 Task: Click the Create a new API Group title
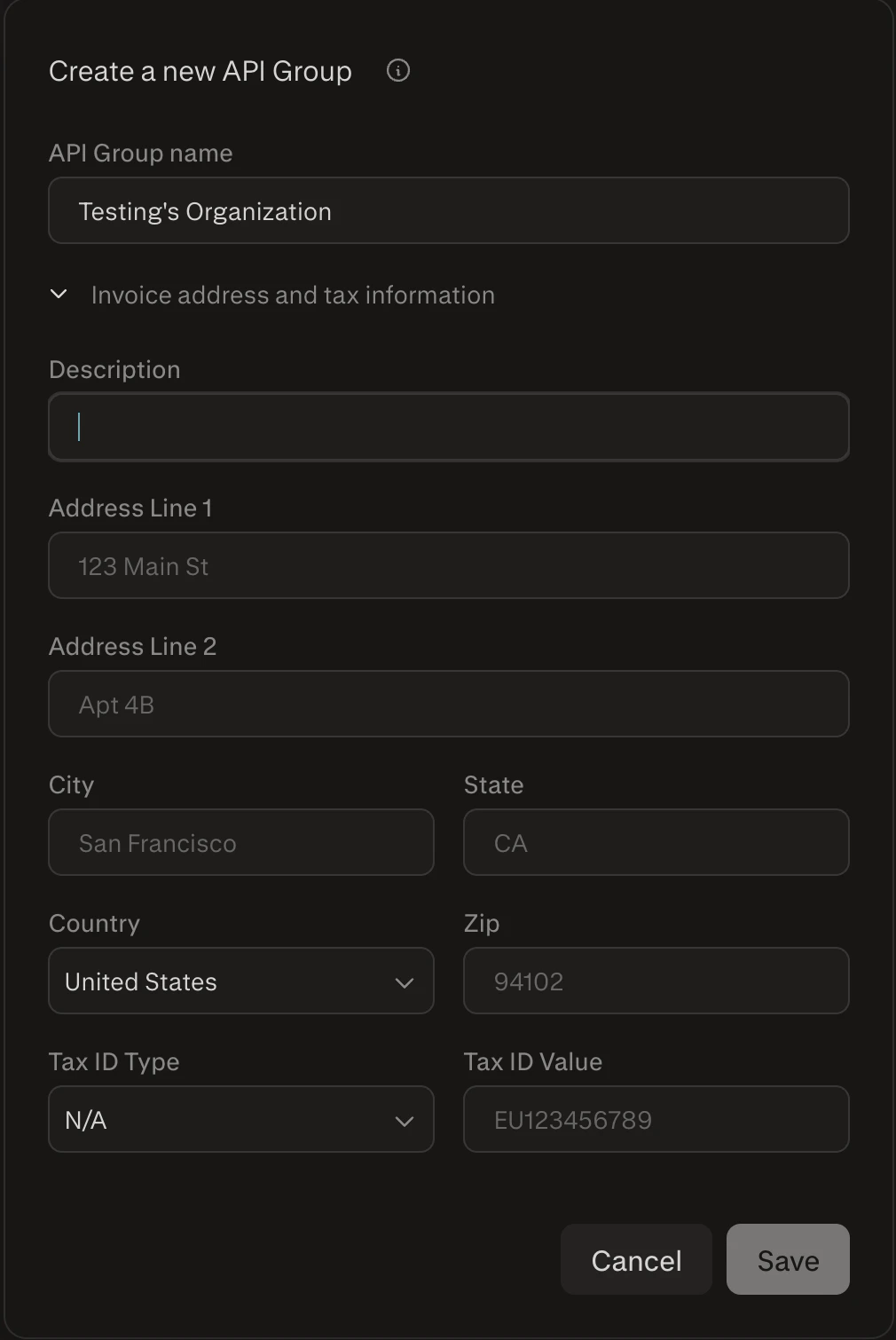point(200,71)
